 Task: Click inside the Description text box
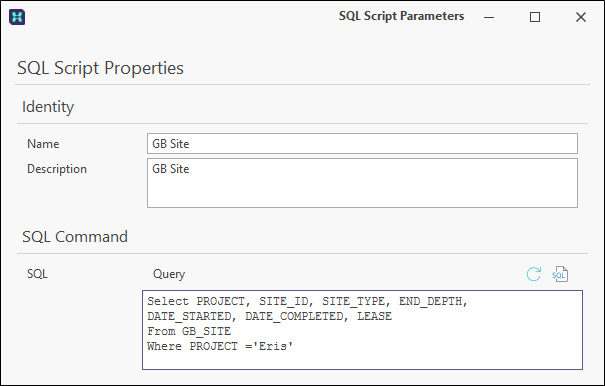tap(362, 183)
